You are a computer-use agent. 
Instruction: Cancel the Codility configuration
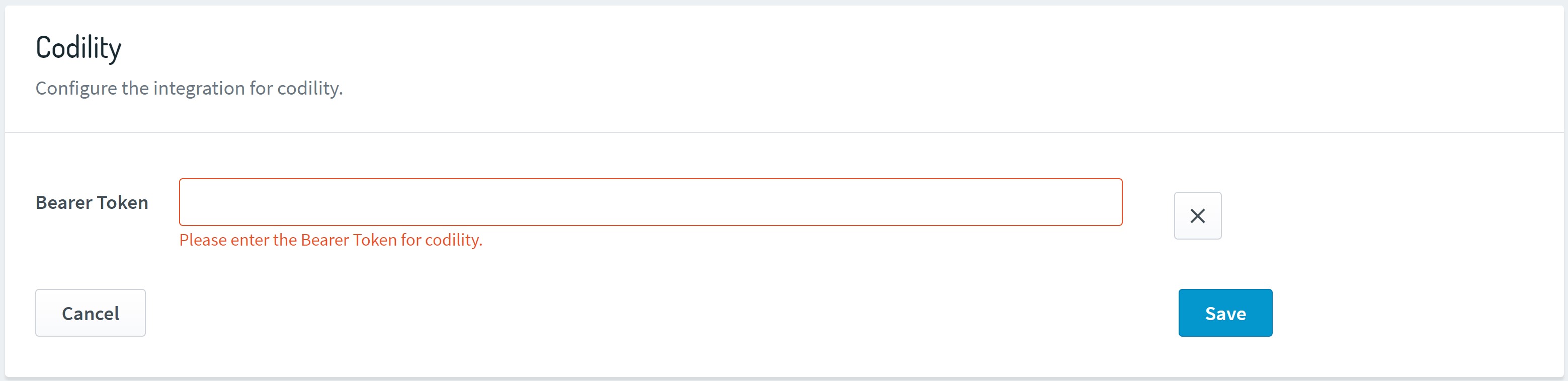pos(91,313)
